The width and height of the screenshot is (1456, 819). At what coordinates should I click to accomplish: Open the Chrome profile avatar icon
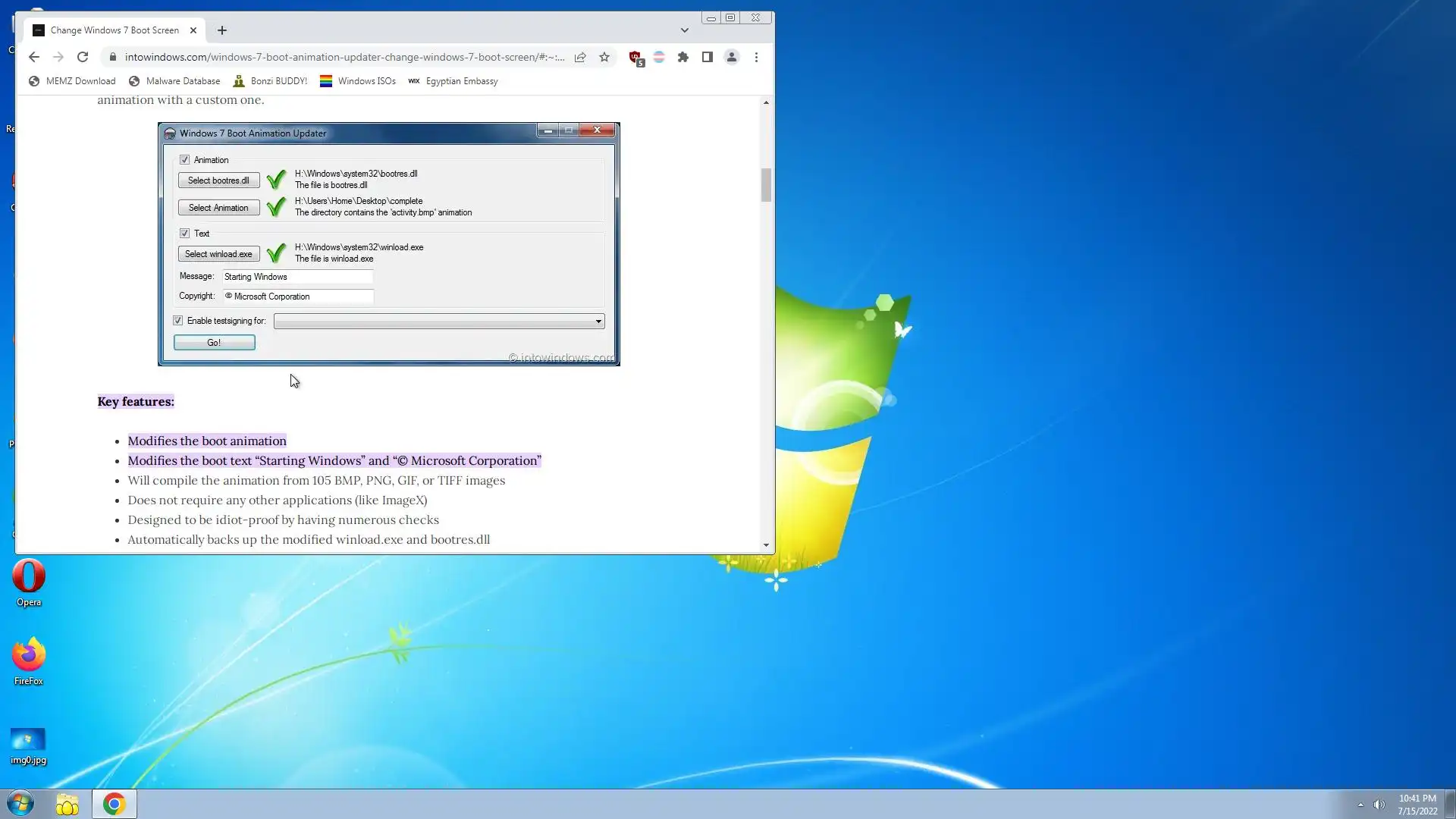(x=732, y=57)
